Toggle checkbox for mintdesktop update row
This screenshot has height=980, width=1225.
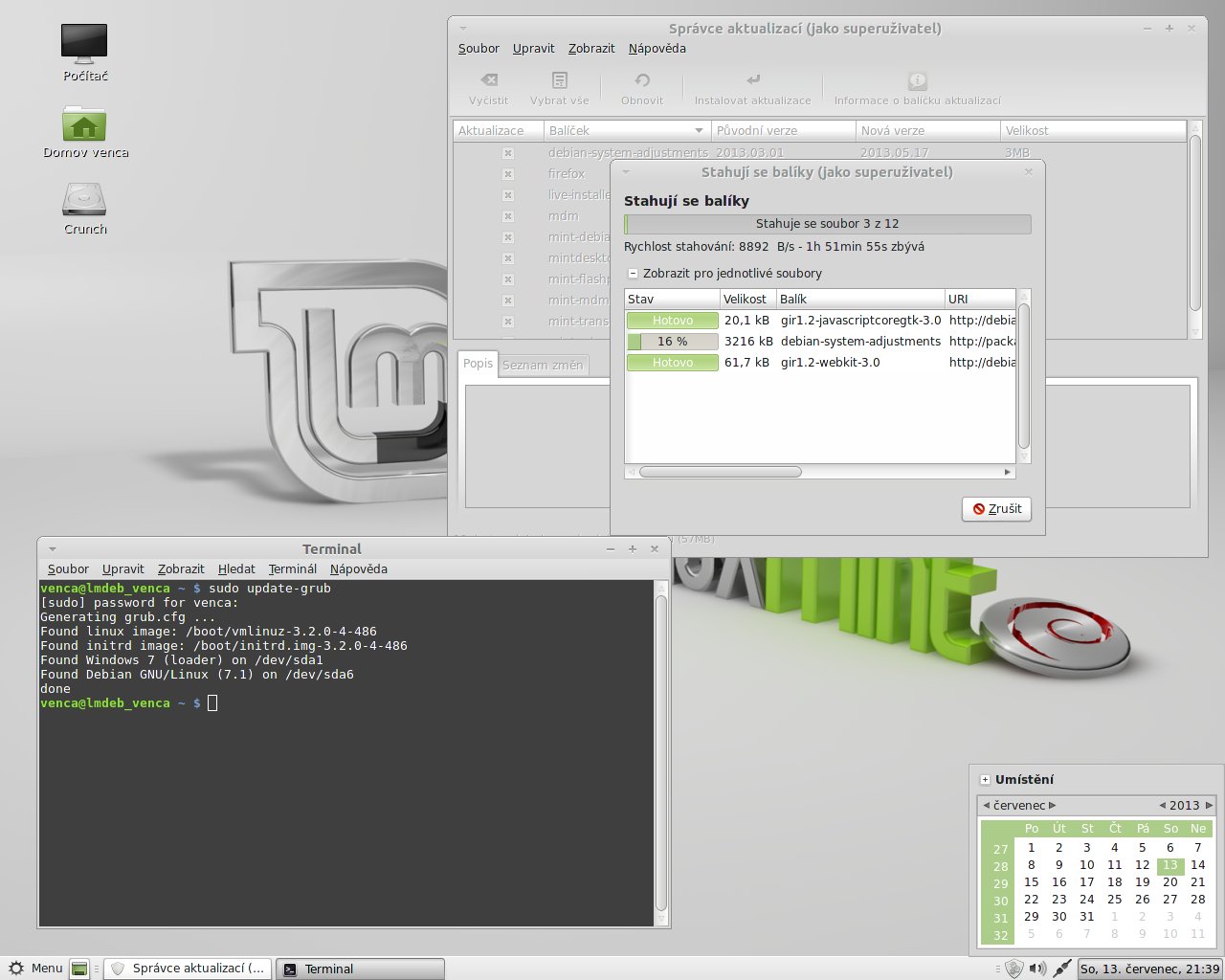pyautogui.click(x=508, y=258)
